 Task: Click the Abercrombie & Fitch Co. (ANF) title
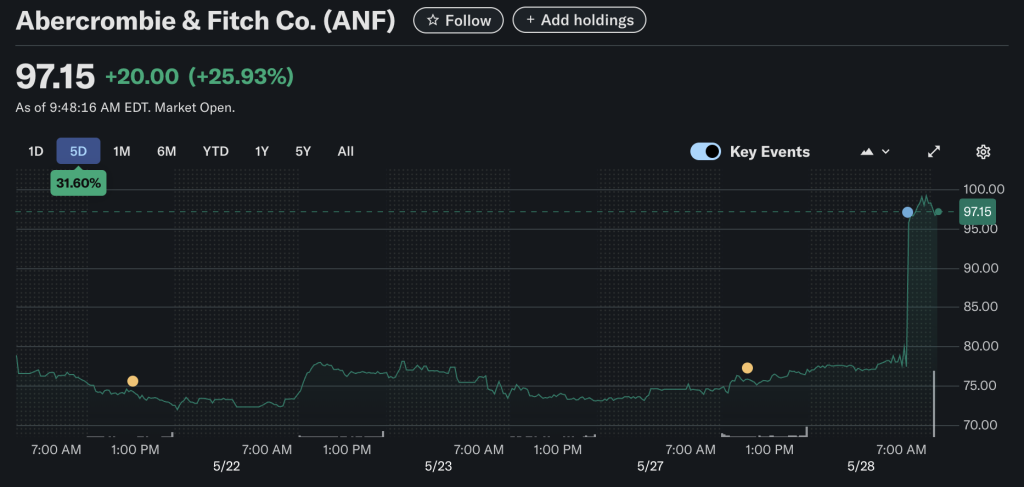click(x=206, y=21)
